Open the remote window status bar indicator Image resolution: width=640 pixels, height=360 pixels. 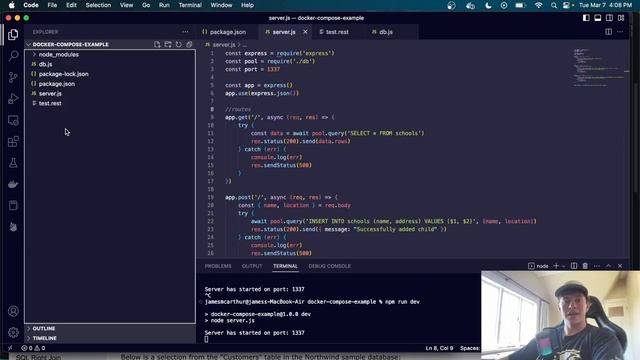tap(10, 348)
